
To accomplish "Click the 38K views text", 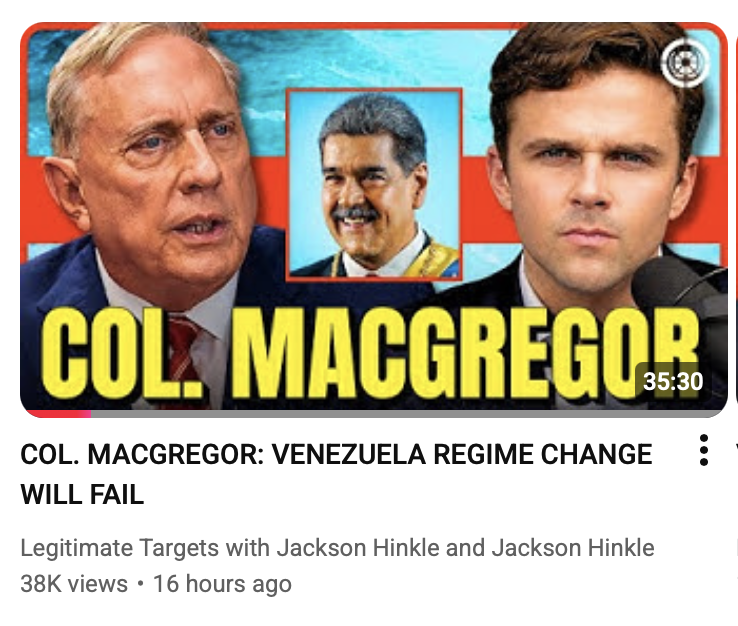I will tap(74, 584).
